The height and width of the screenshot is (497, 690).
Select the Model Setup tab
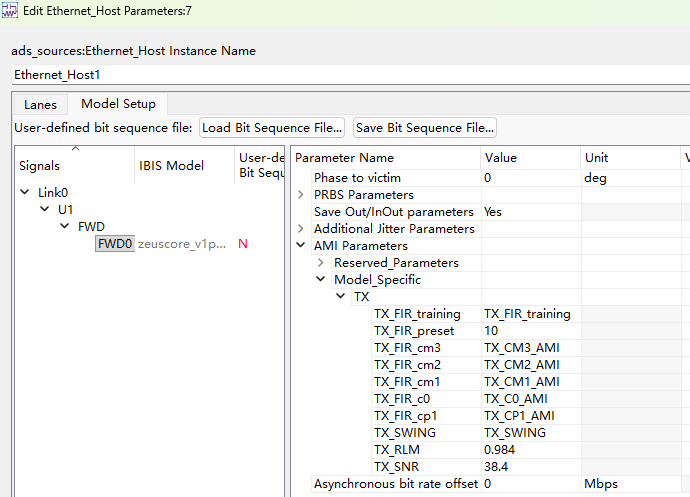pos(118,104)
